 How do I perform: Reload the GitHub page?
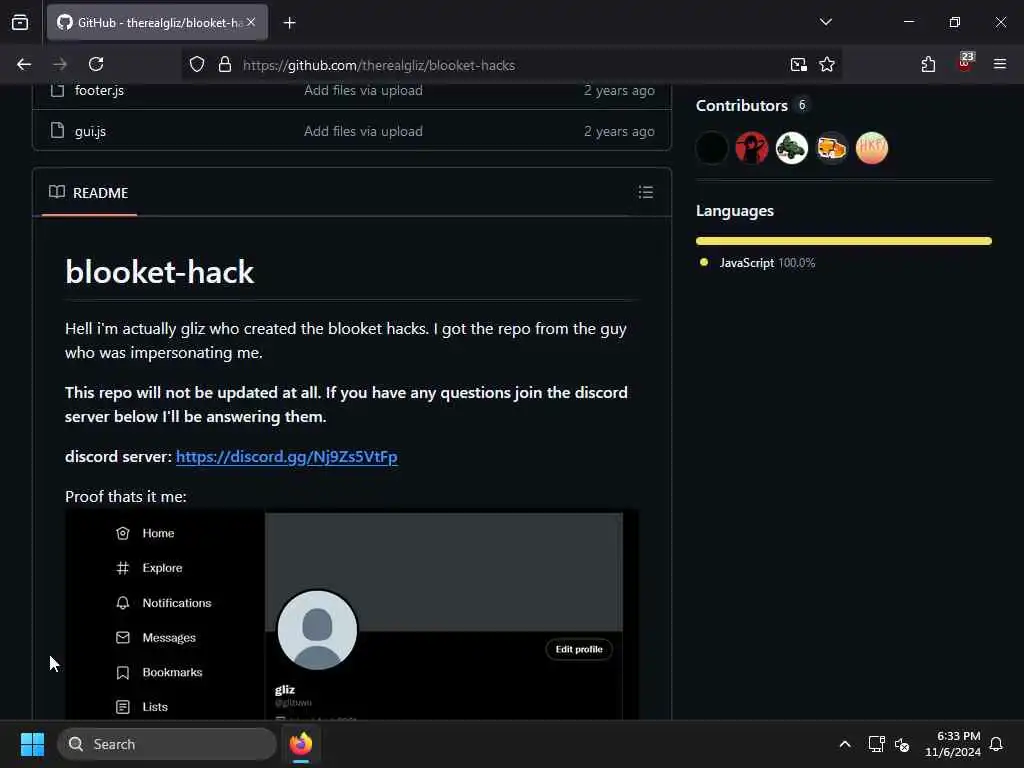click(x=96, y=64)
